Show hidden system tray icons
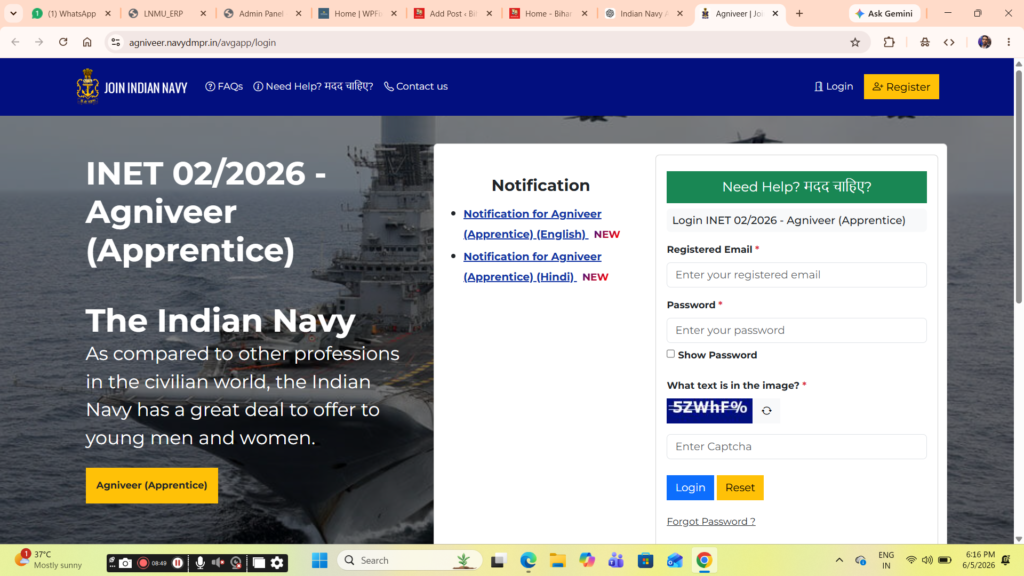 [839, 560]
